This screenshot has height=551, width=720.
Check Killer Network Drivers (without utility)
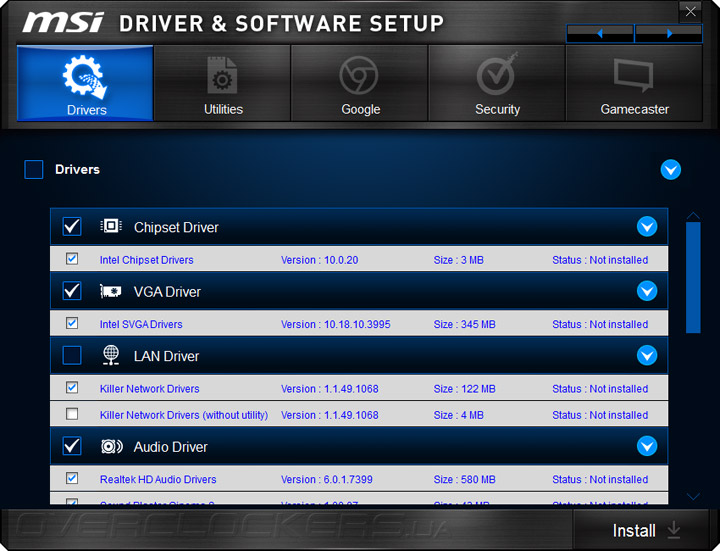(x=72, y=414)
